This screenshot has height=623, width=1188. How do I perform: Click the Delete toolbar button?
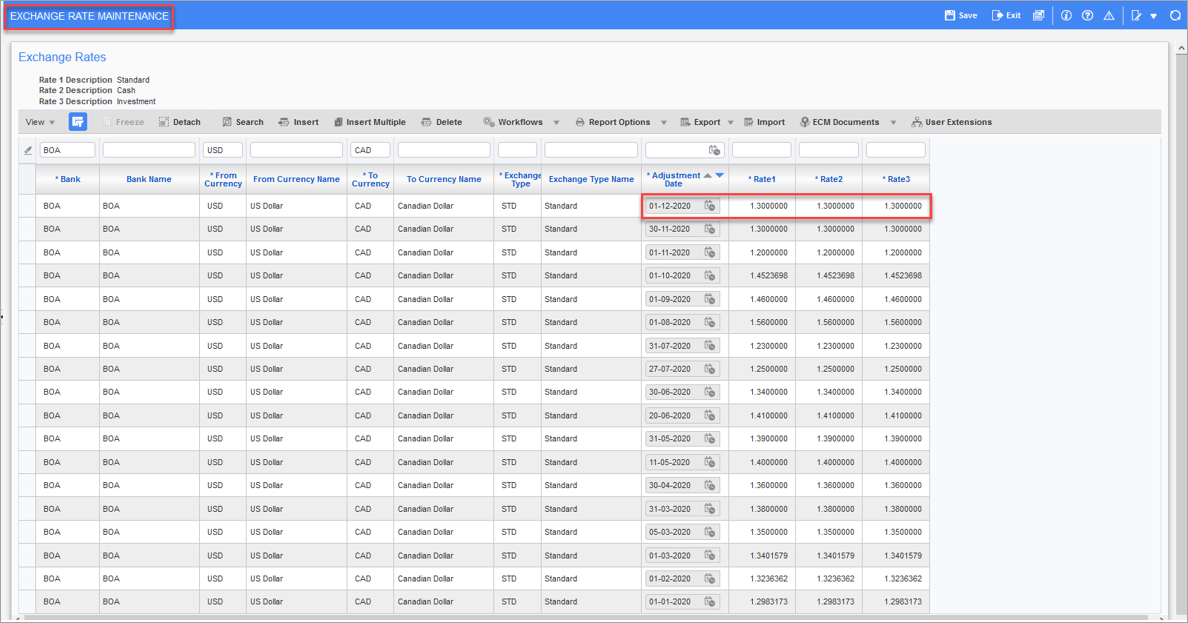point(442,122)
